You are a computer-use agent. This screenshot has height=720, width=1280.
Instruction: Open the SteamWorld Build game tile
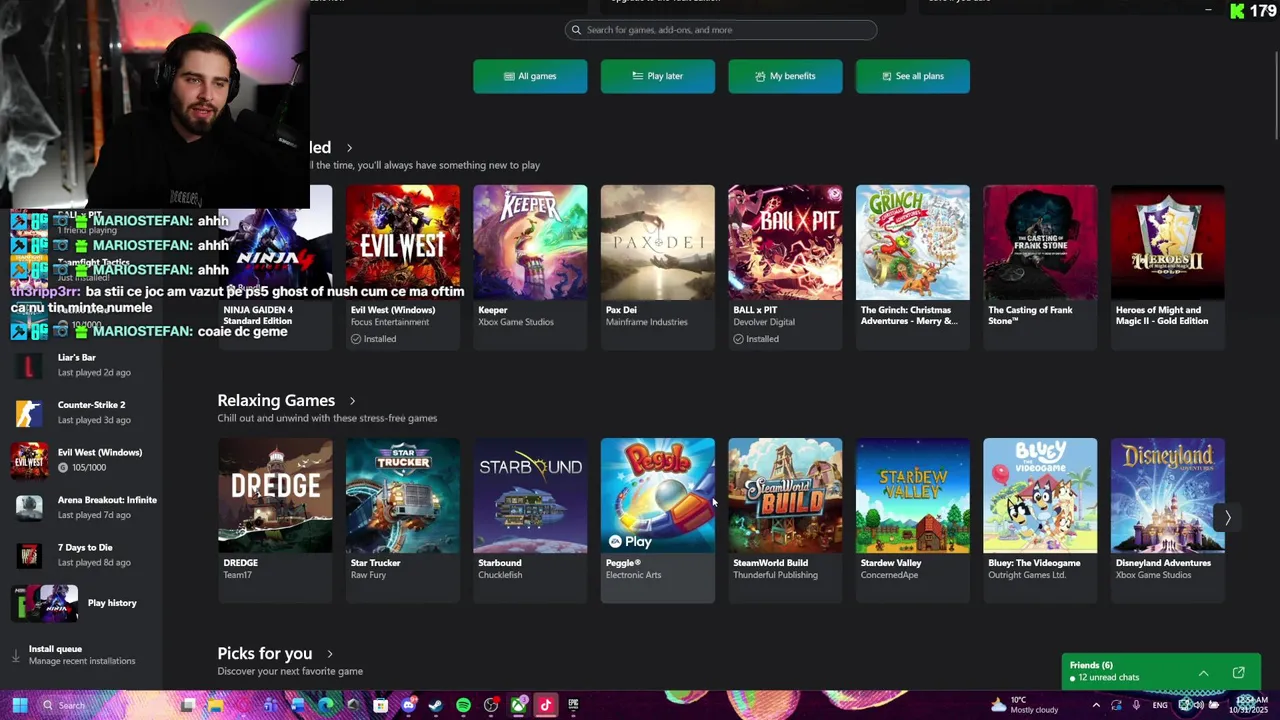[x=785, y=520]
